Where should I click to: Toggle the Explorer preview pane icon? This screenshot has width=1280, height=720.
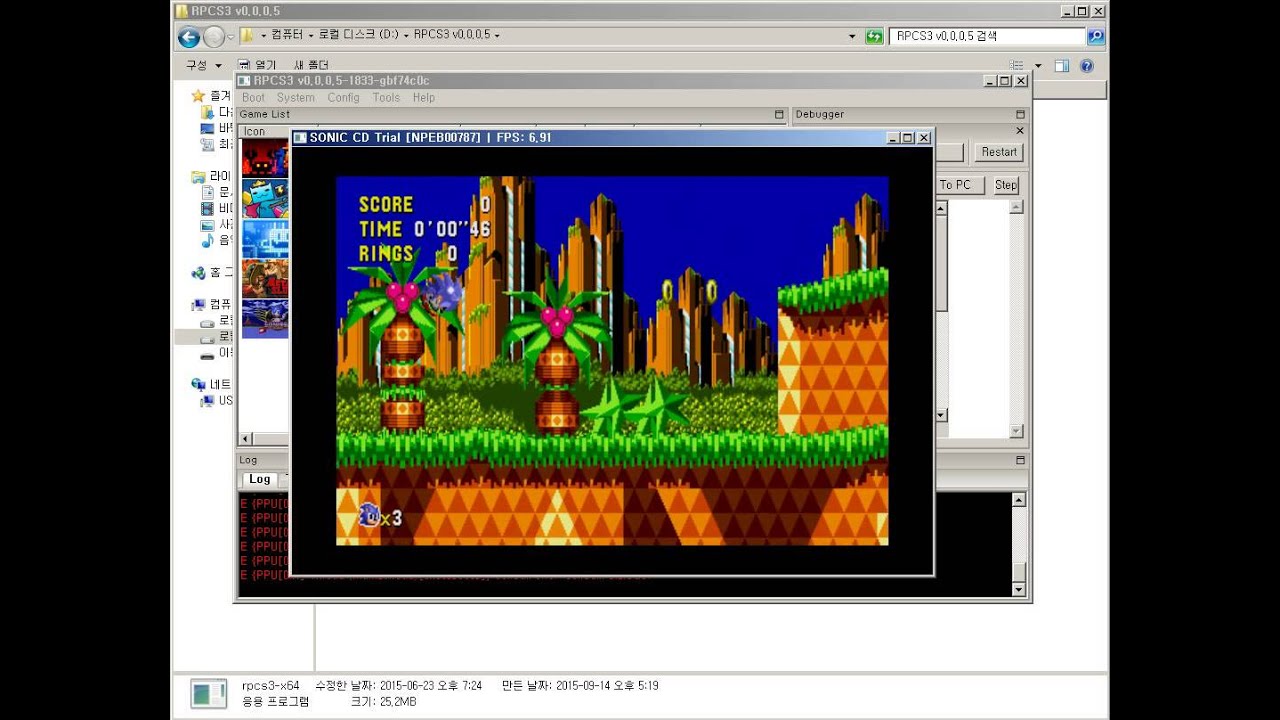[x=1062, y=66]
